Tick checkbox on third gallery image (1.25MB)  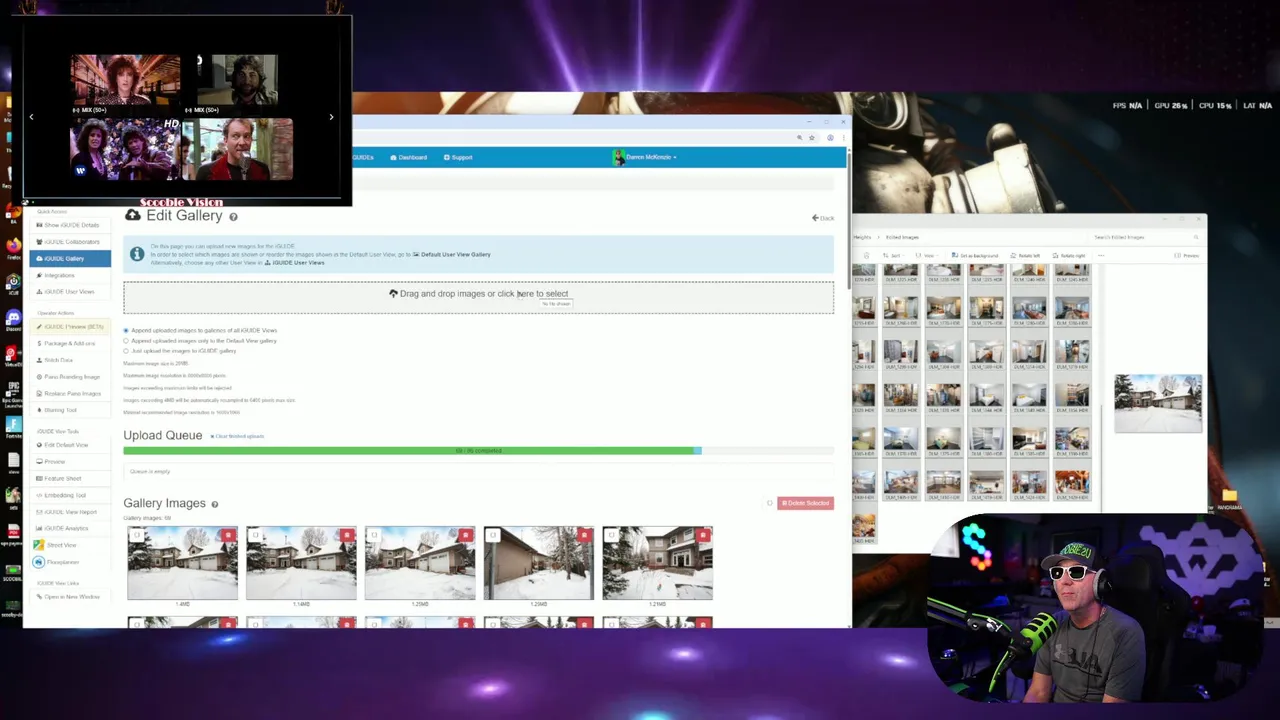pos(374,536)
